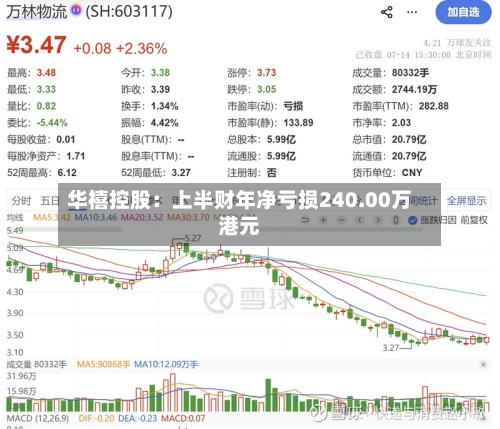Click MA10:12.09万手 volume average
This screenshot has height=429, width=500.
(x=166, y=364)
